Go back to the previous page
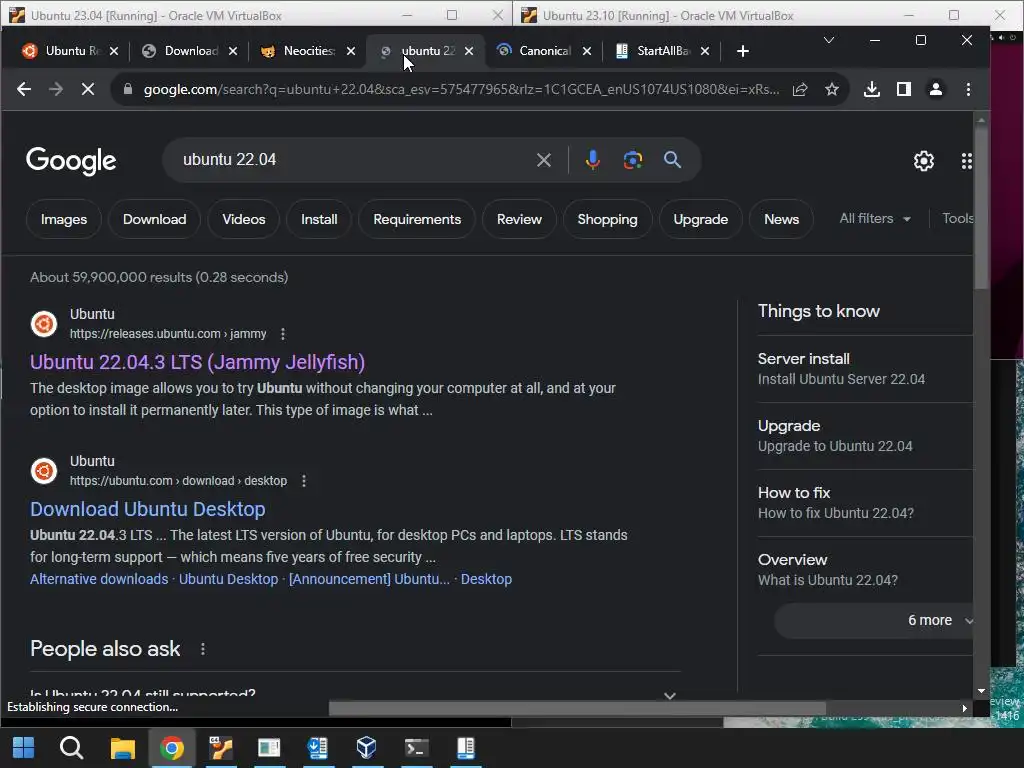Screen dimensions: 1024x768 [x=24, y=89]
